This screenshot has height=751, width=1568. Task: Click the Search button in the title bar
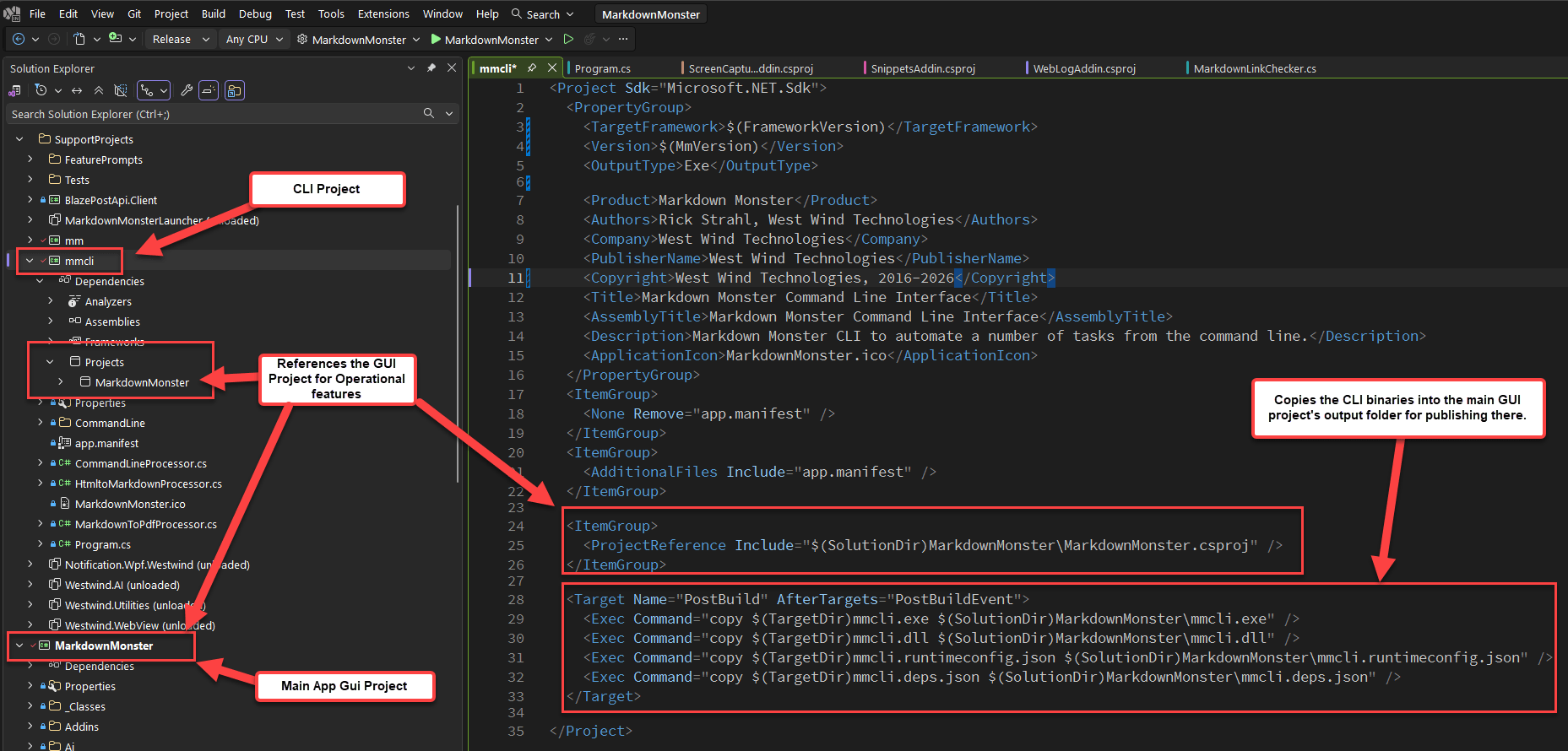[542, 14]
